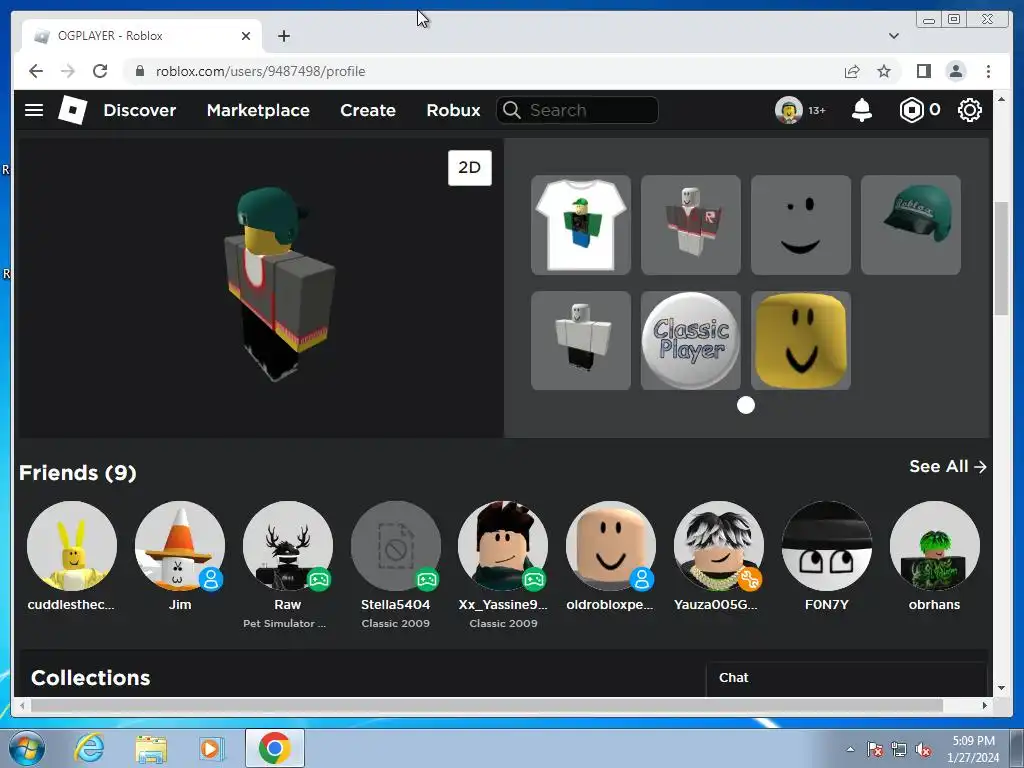This screenshot has height=768, width=1024.
Task: Select the white shirt black pants item
Action: 581,340
